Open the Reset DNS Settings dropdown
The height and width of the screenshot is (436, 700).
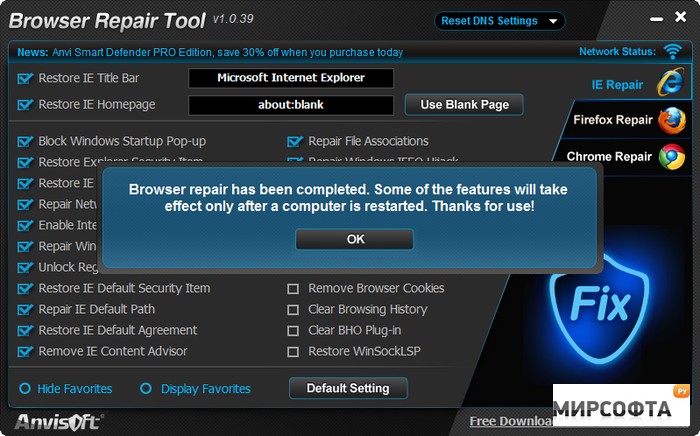[500, 21]
